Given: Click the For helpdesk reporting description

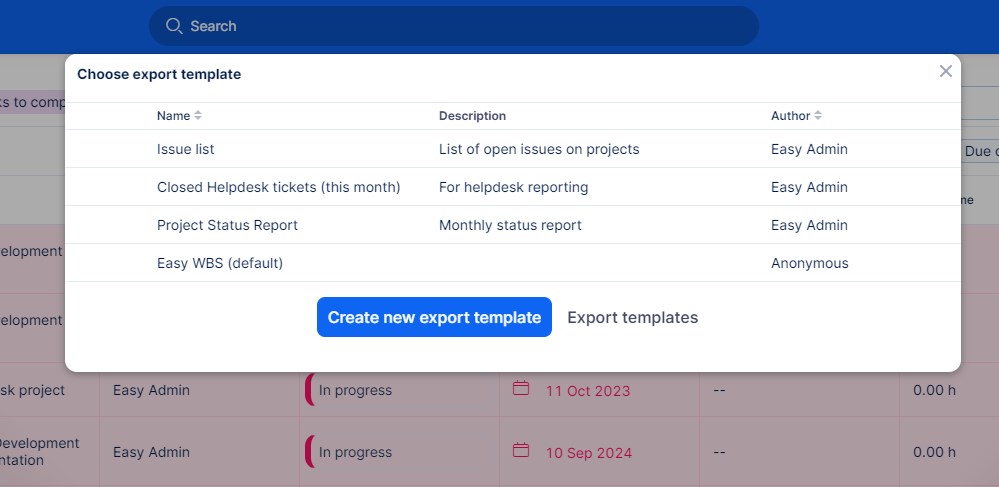Looking at the screenshot, I should click(x=513, y=187).
